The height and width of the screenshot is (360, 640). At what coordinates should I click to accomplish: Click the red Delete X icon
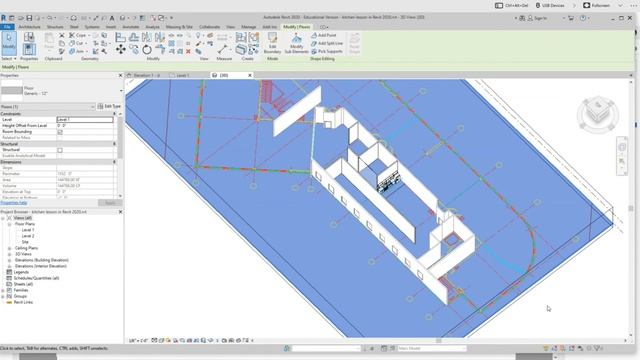click(188, 51)
